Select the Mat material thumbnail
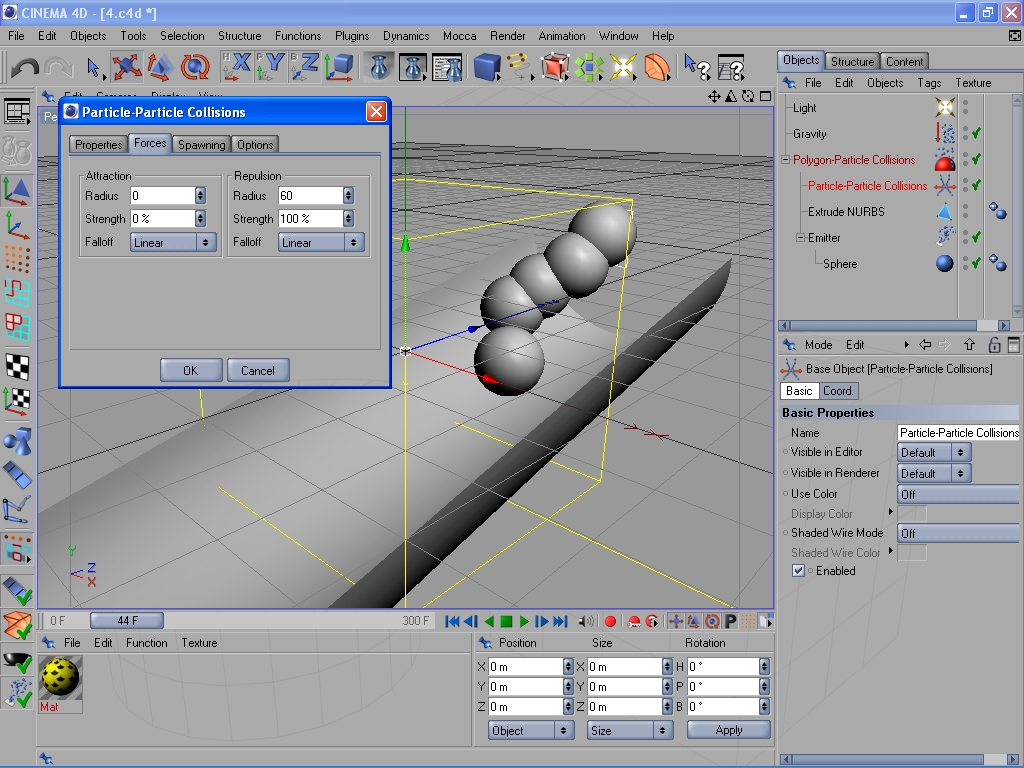The width and height of the screenshot is (1024, 768). [x=60, y=677]
